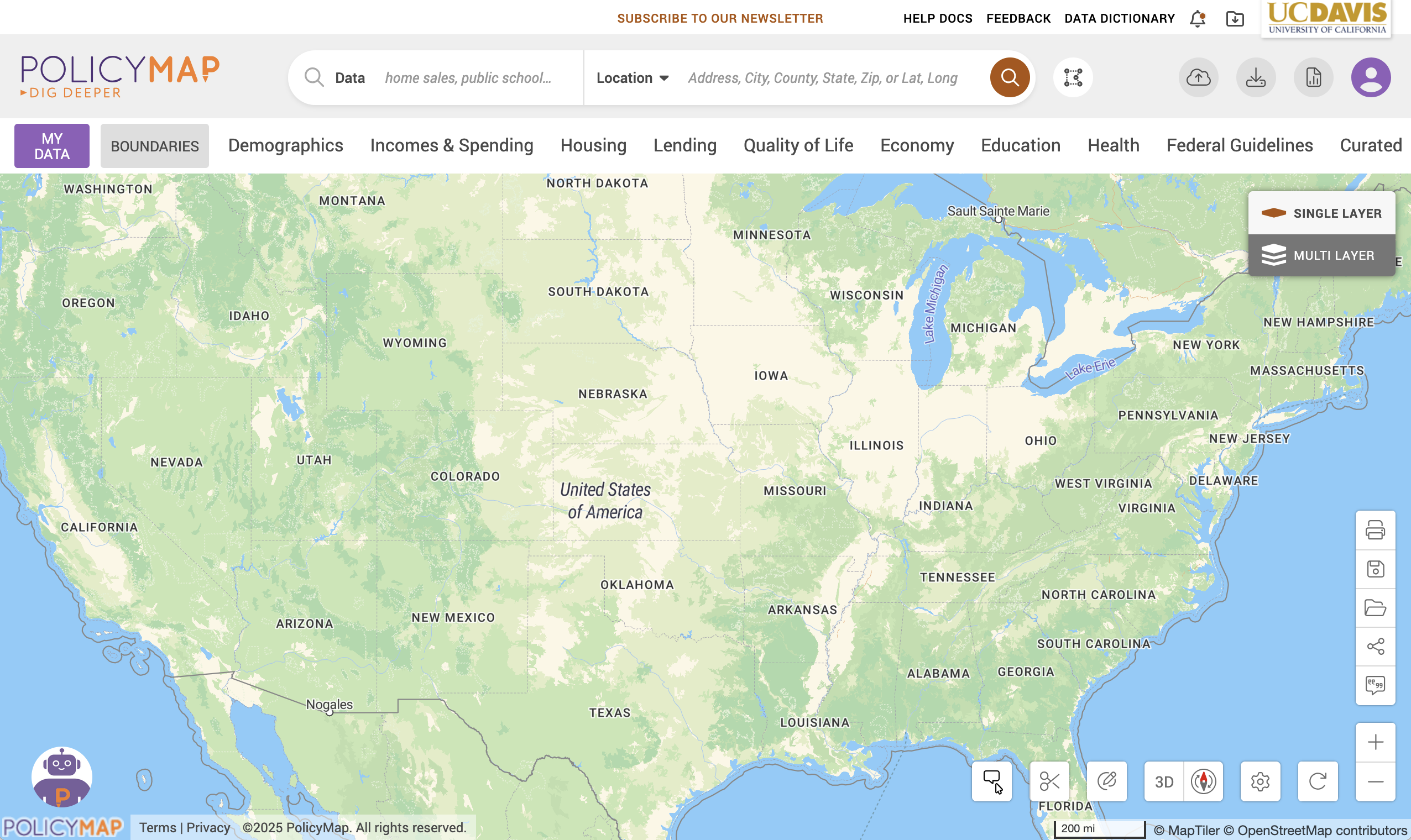Screen dimensions: 1411x840
Task: Open the map settings gear menu
Action: click(x=1261, y=782)
